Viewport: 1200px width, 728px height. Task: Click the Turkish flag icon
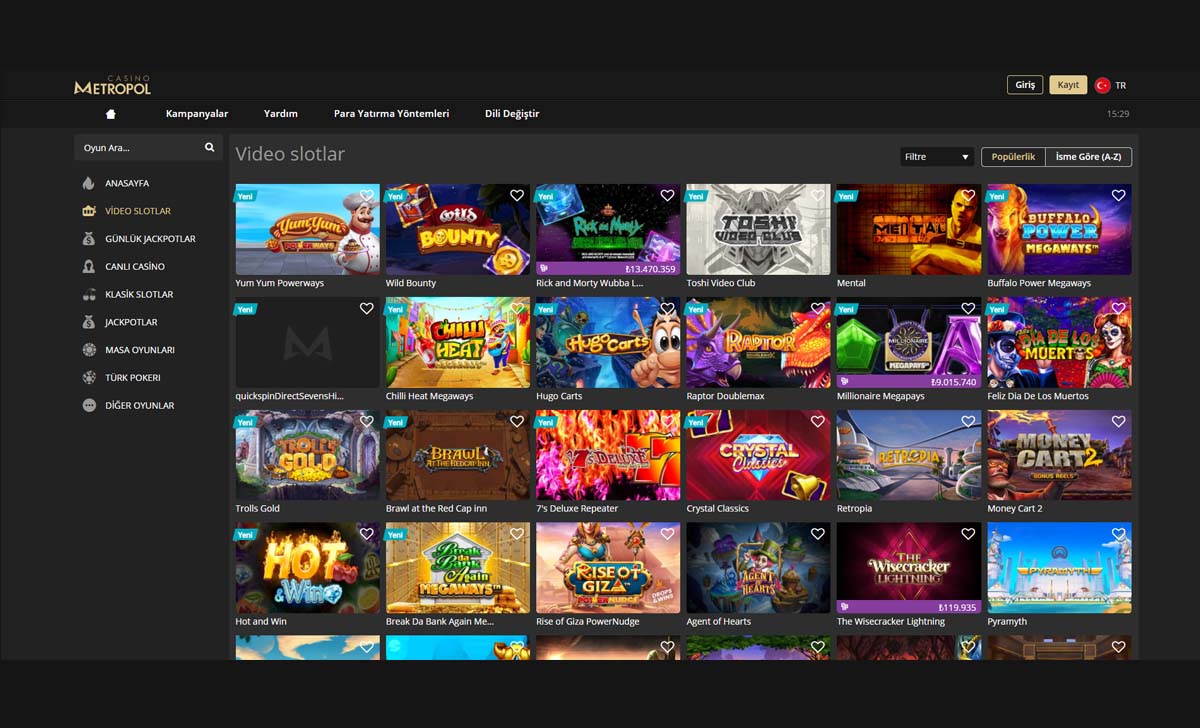(1103, 85)
